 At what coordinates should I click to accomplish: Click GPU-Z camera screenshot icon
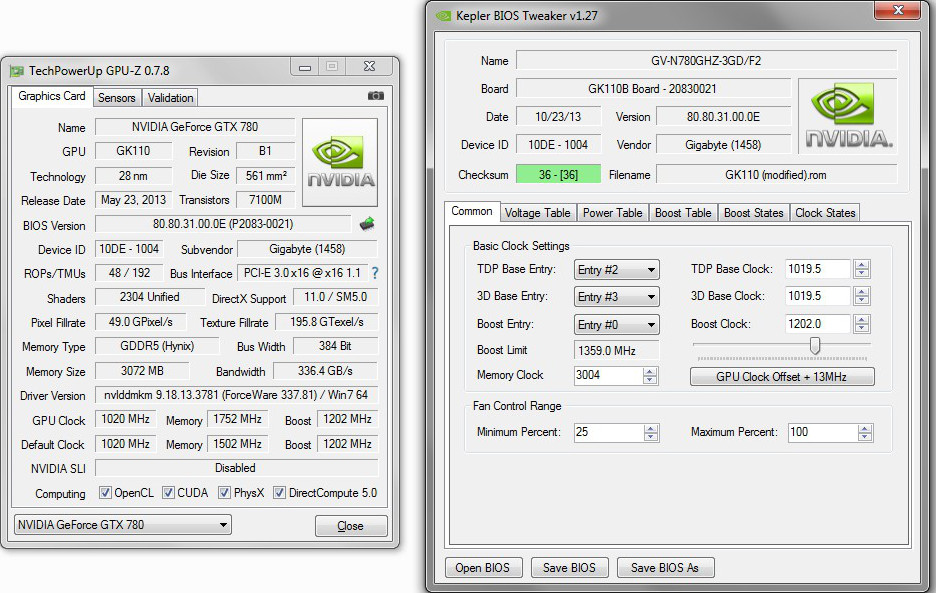(375, 96)
